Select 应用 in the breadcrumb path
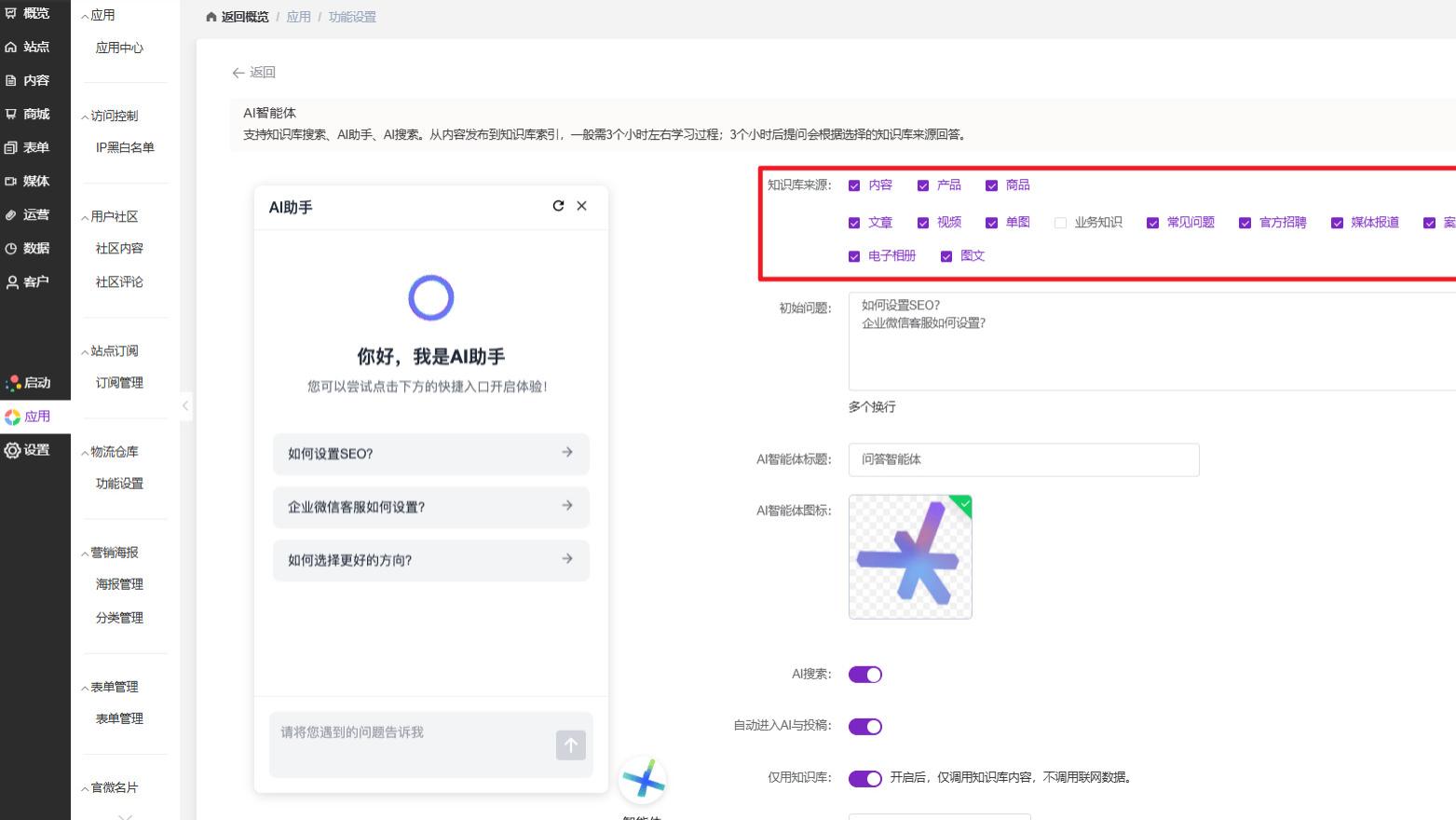Image resolution: width=1456 pixels, height=820 pixels. coord(298,16)
